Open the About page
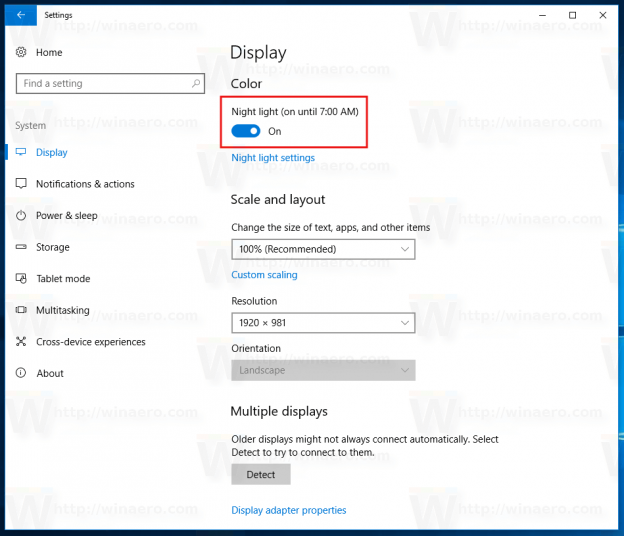The height and width of the screenshot is (536, 624). point(50,373)
